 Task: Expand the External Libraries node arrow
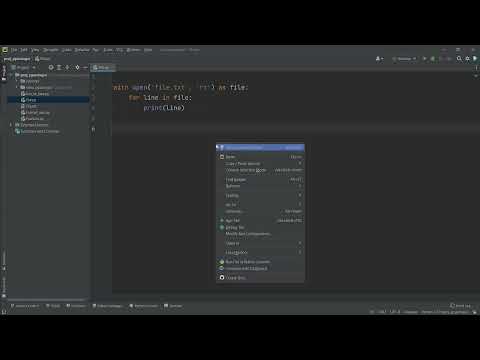coord(12,125)
